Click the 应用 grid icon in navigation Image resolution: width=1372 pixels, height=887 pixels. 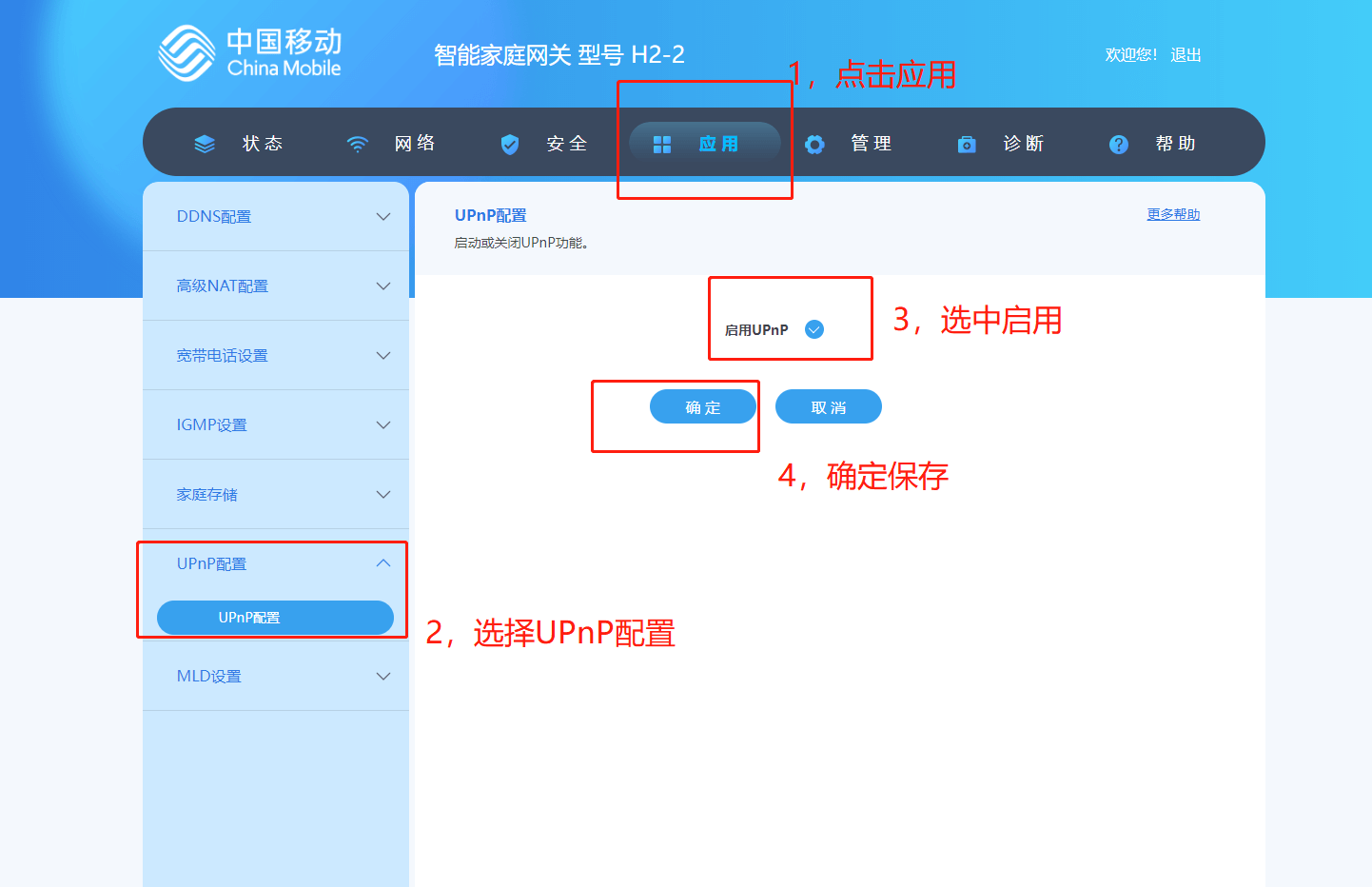click(x=662, y=143)
